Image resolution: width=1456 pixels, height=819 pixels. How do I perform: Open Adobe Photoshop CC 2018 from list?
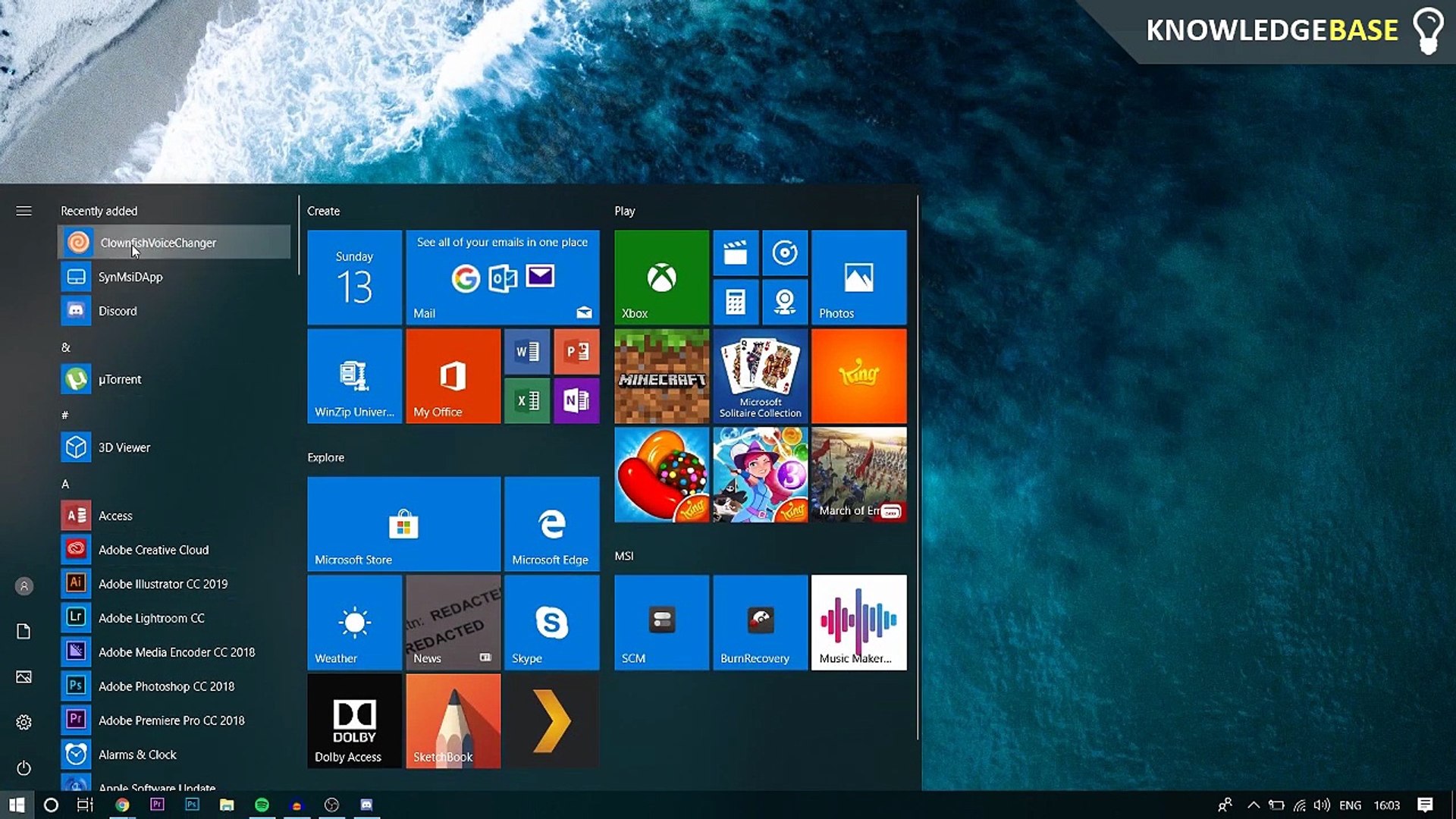pos(166,686)
